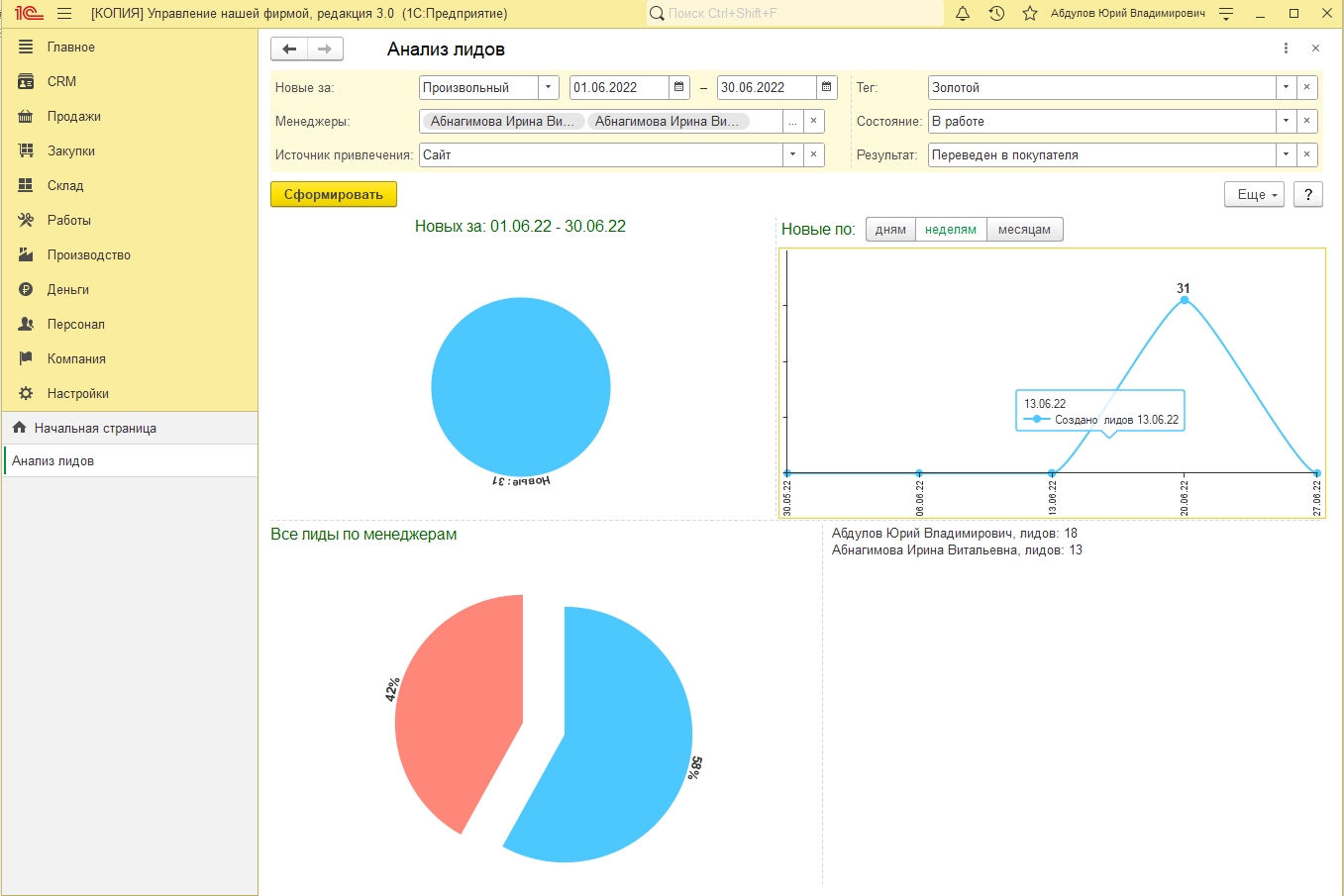
Task: Go forward with the right arrow
Action: [325, 49]
